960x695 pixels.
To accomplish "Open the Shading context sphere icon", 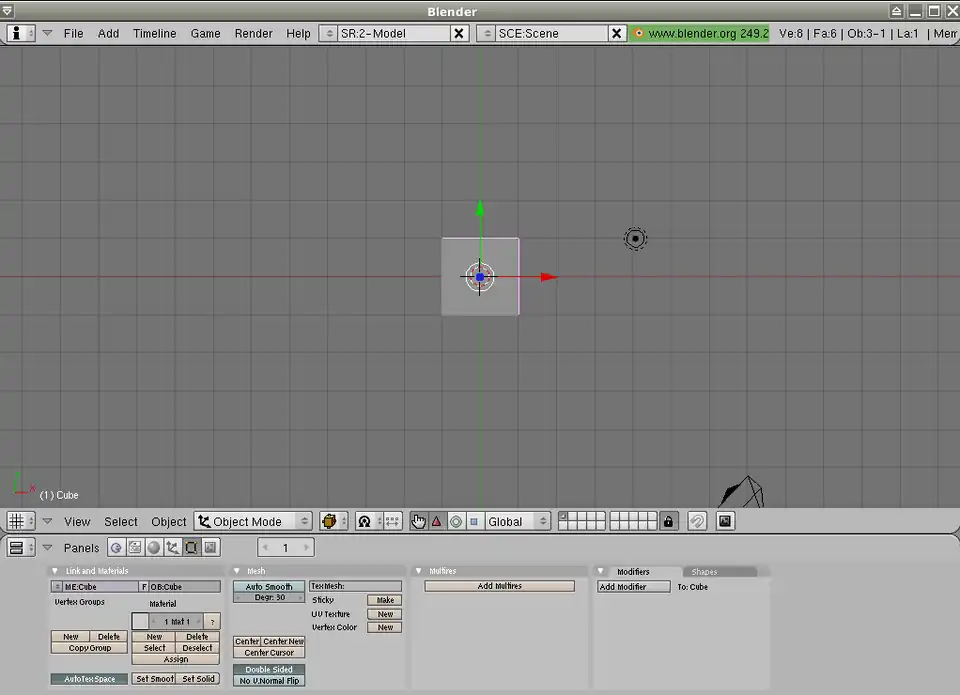I will tap(153, 547).
